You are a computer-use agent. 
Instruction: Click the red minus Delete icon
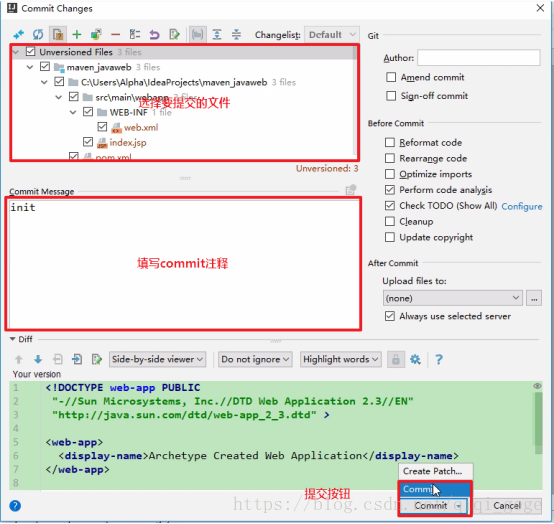pyautogui.click(x=116, y=35)
